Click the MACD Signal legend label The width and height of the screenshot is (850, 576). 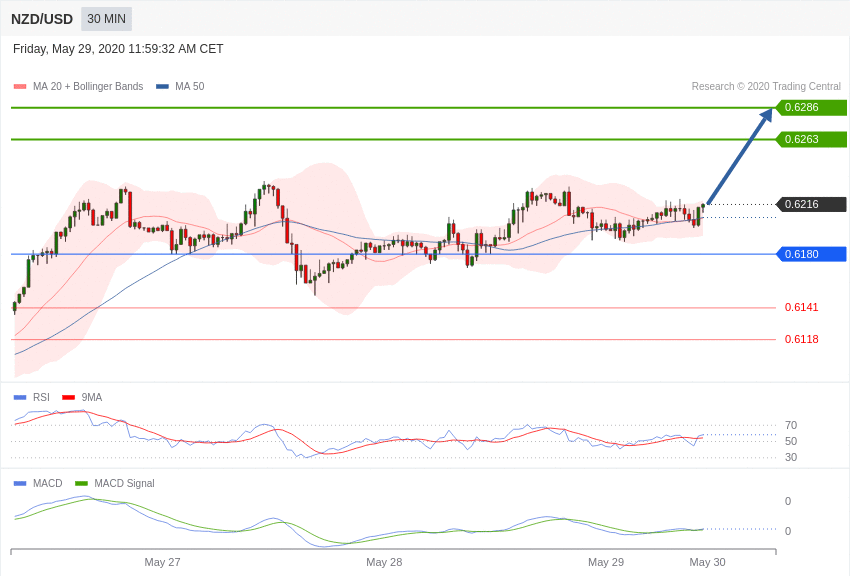point(124,483)
